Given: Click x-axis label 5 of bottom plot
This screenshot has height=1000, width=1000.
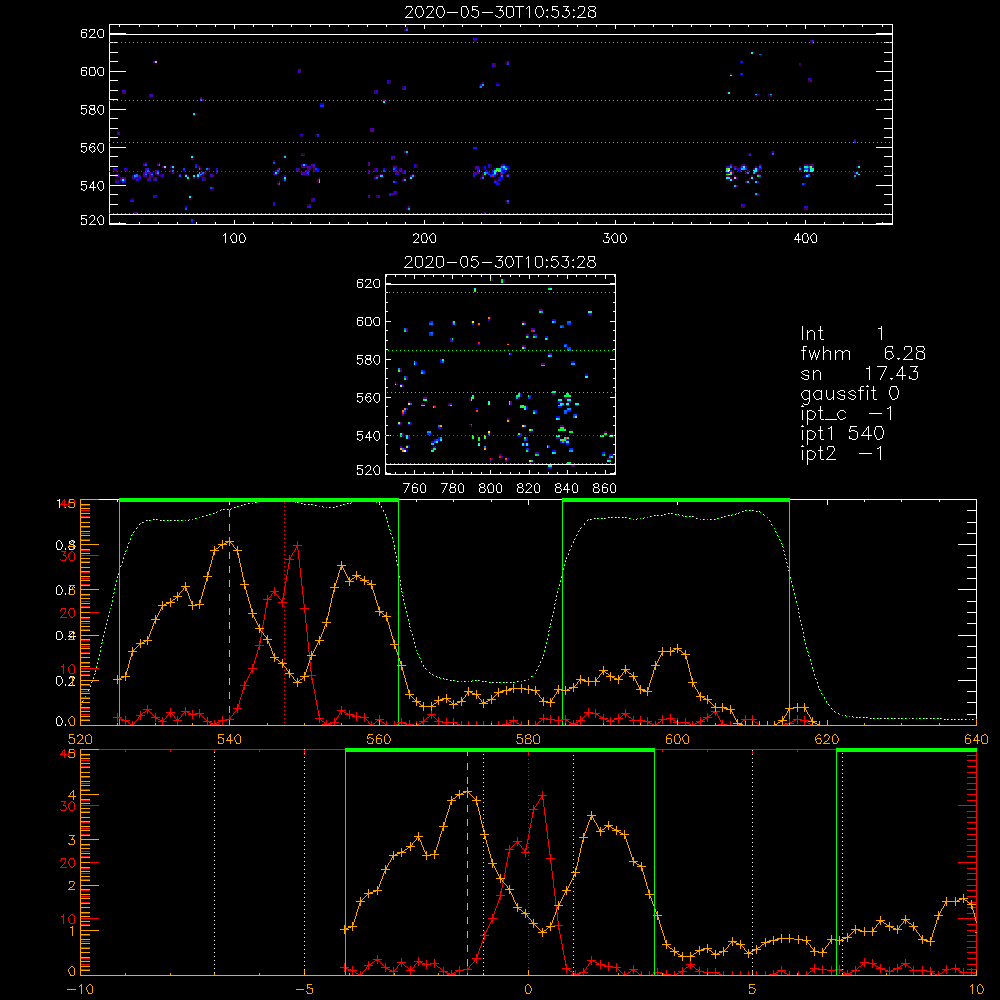Looking at the screenshot, I should pos(752,989).
